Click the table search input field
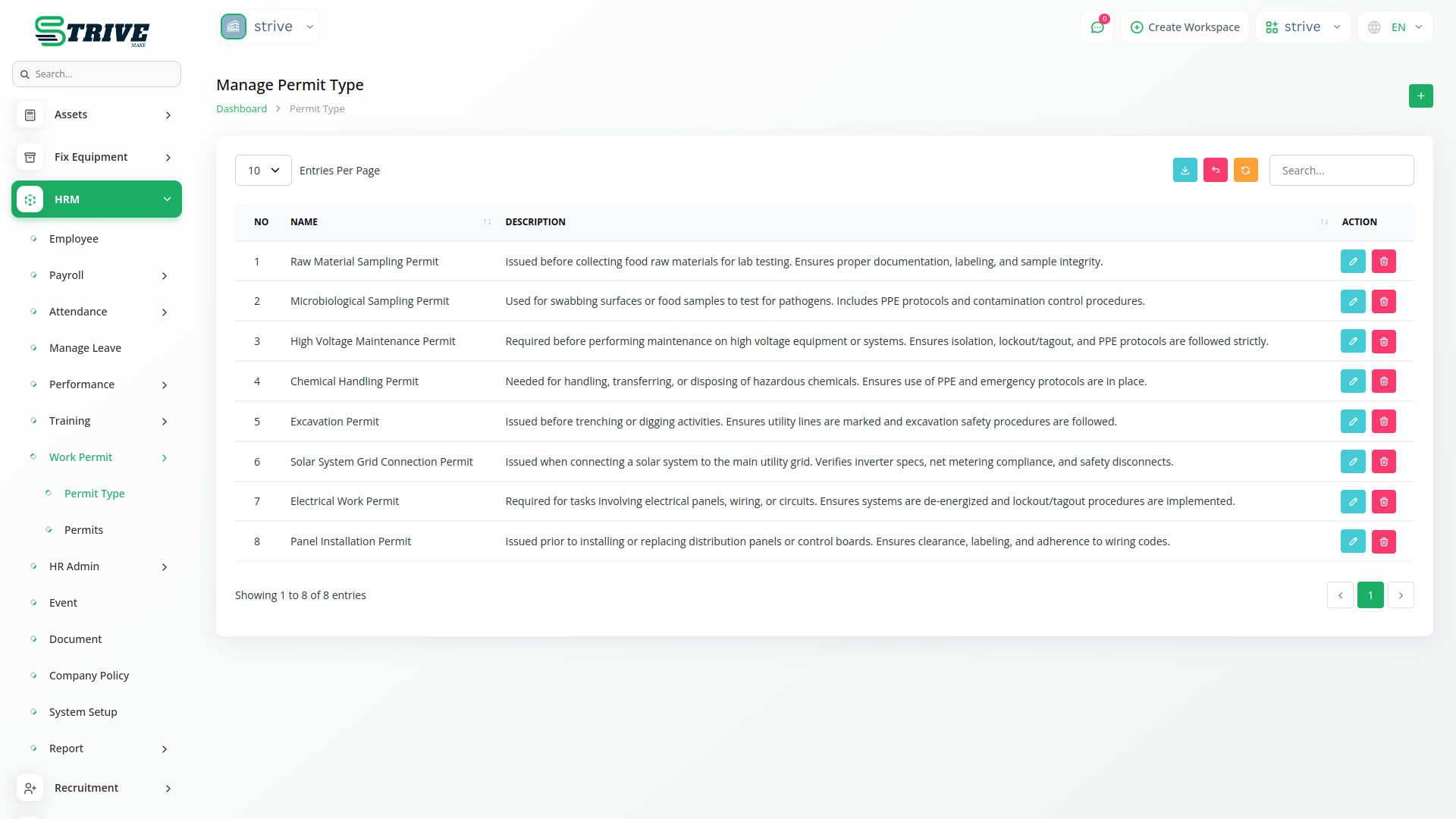 click(1341, 171)
